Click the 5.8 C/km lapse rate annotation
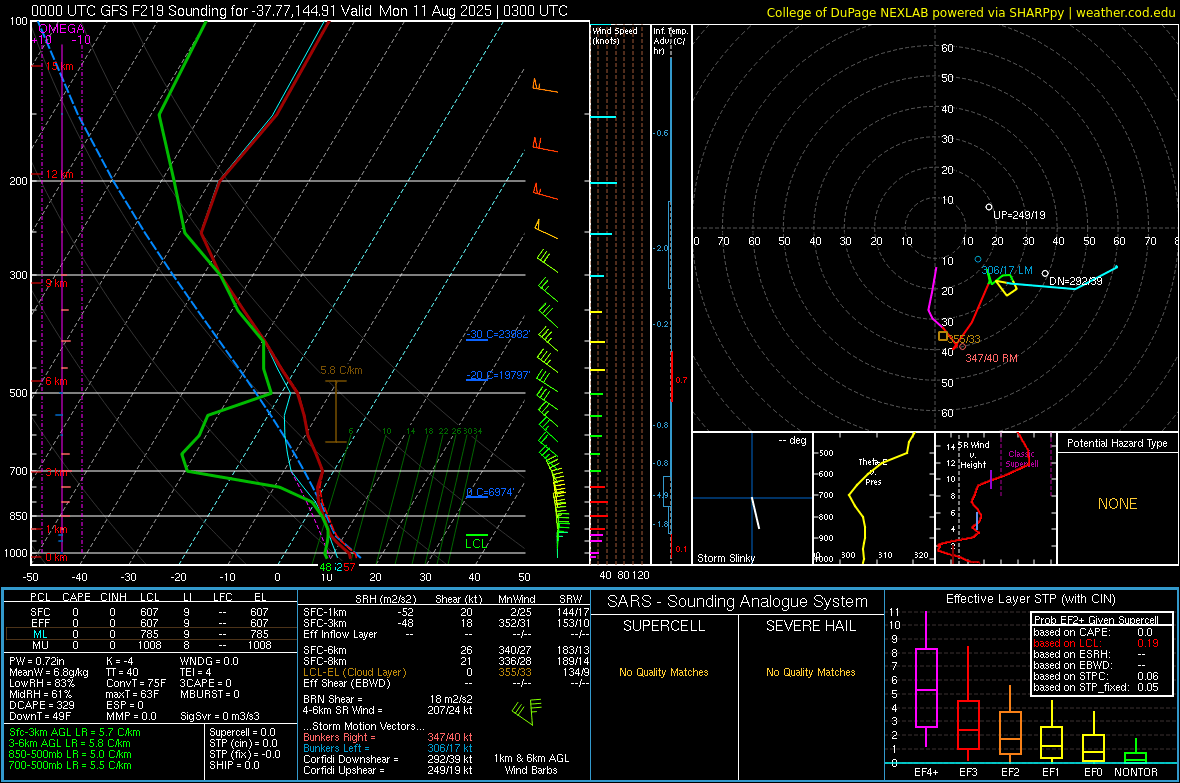The height and width of the screenshot is (783, 1180). coord(341,370)
